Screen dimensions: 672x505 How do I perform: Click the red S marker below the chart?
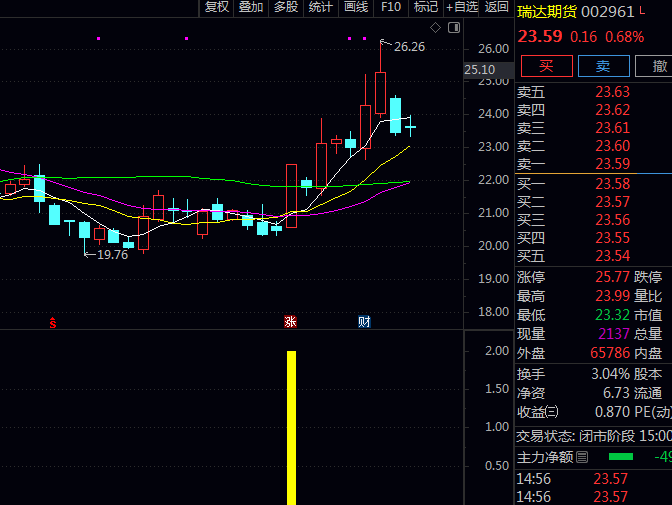tap(53, 323)
